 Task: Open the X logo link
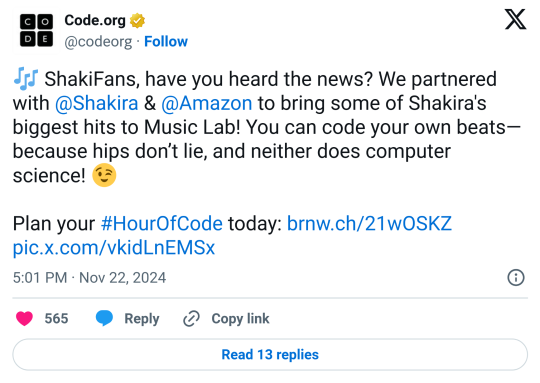515,20
